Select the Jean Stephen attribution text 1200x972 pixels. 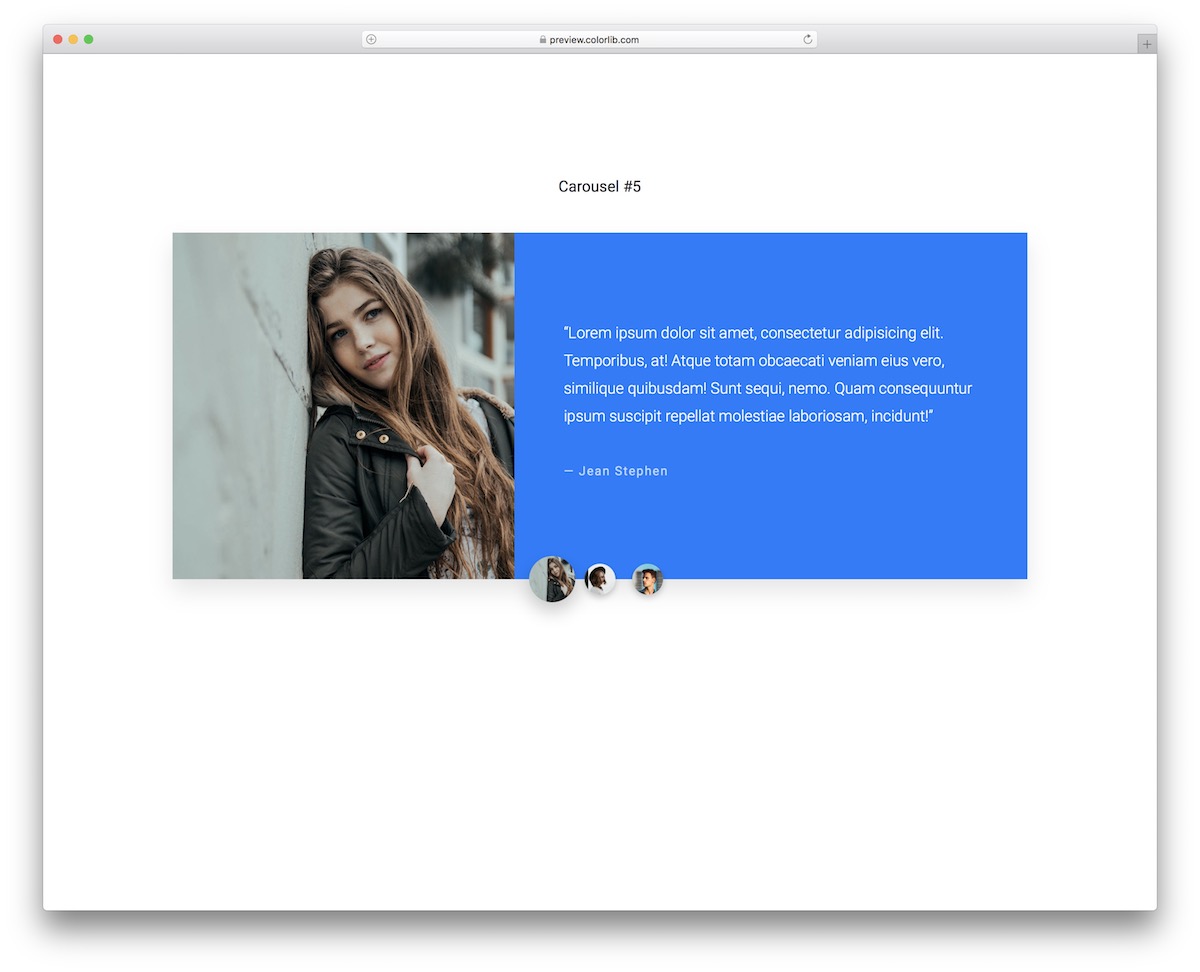[616, 470]
